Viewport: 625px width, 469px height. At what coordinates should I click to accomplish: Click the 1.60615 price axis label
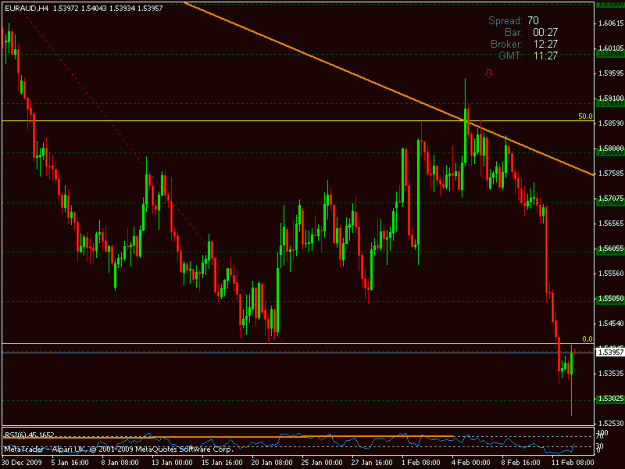(x=610, y=24)
